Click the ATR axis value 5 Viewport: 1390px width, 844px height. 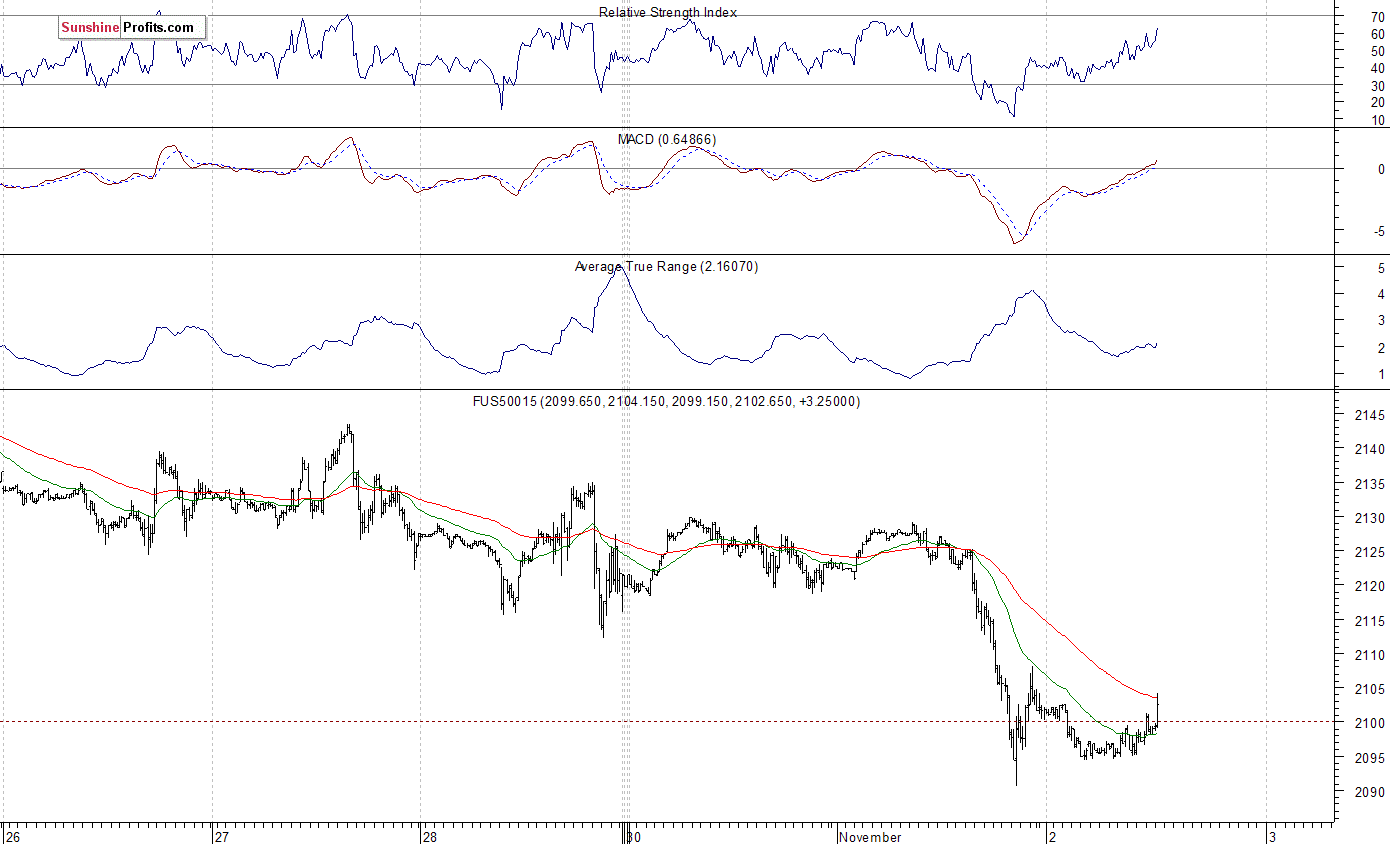pyautogui.click(x=1381, y=268)
